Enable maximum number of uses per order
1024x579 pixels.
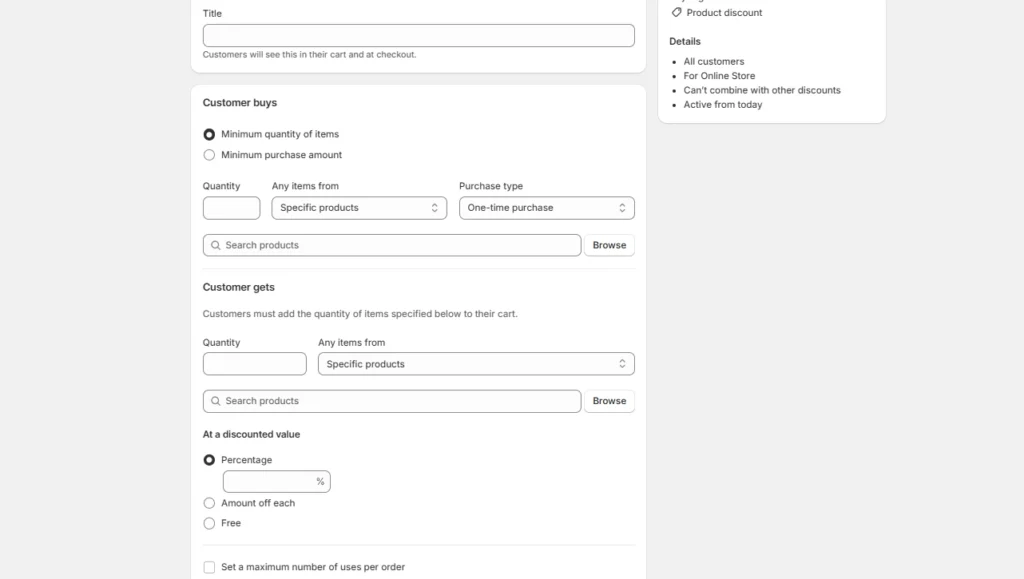coord(209,567)
